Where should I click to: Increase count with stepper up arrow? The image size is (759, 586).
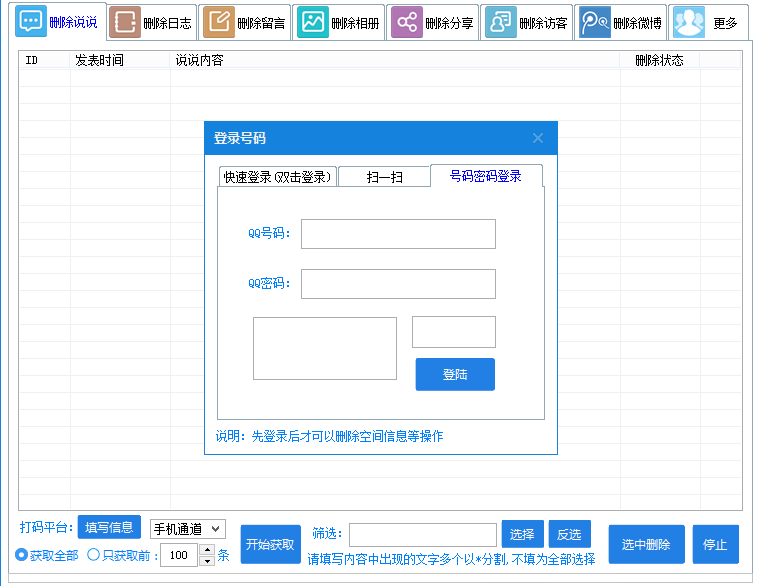(207, 550)
